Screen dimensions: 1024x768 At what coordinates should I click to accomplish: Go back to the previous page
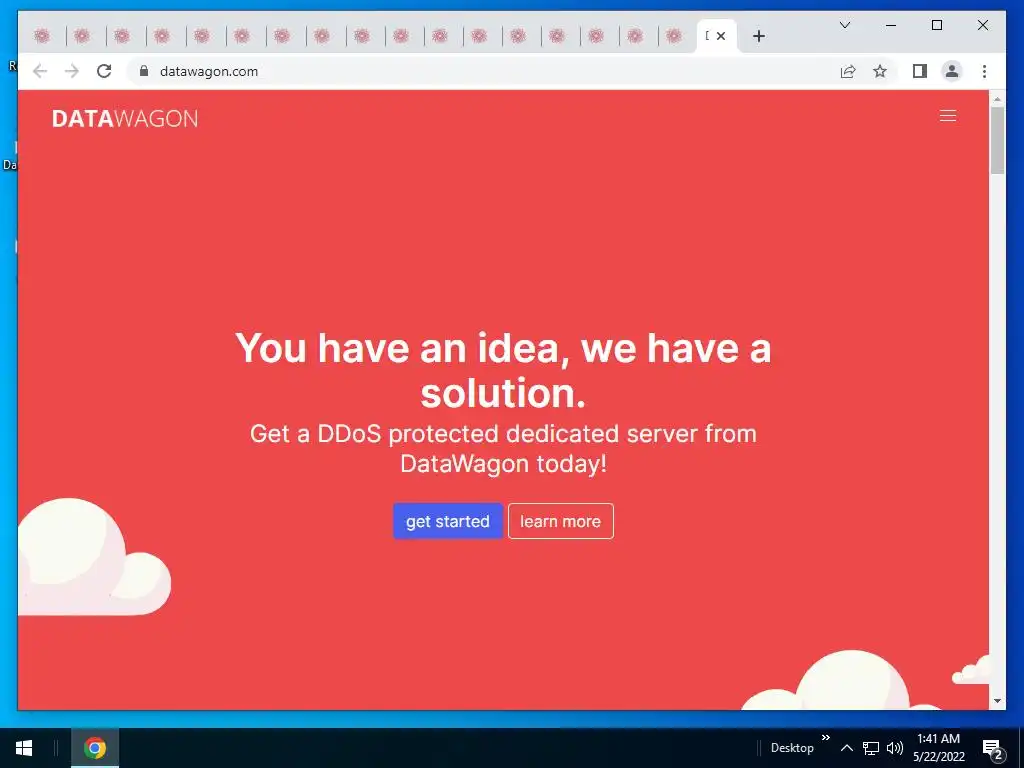(40, 71)
